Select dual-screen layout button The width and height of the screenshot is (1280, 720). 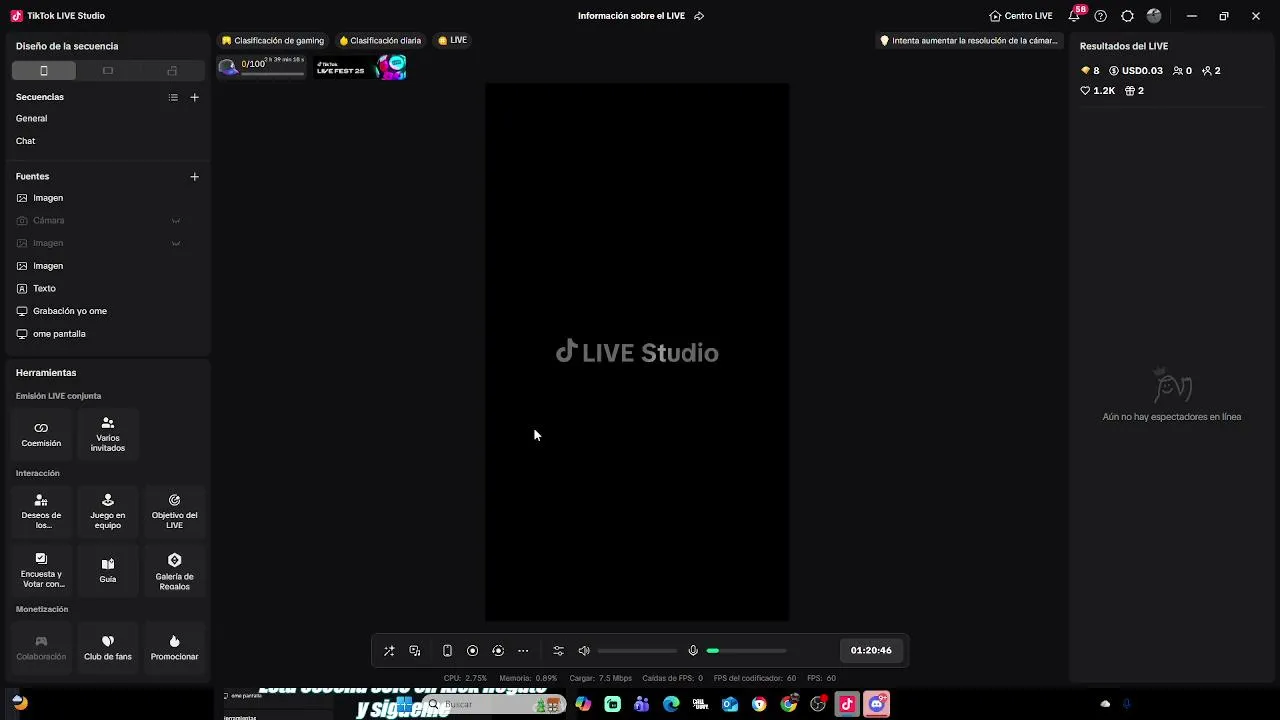point(172,70)
